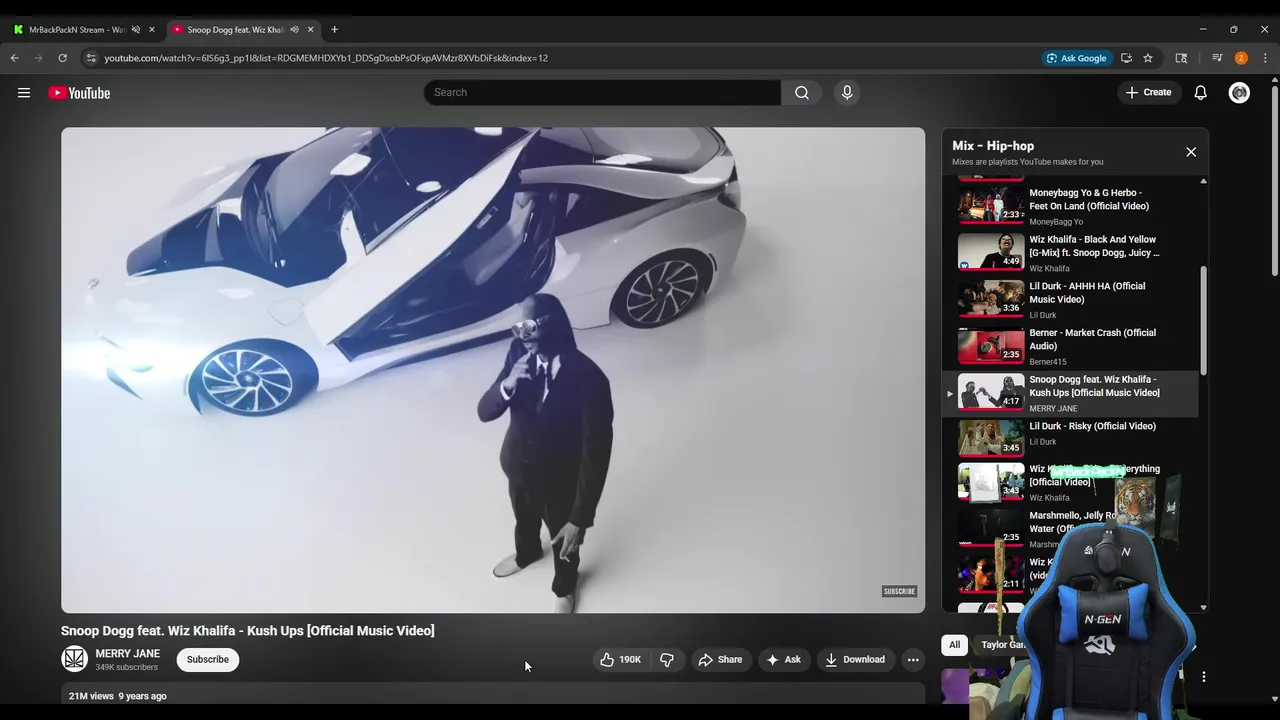Click the playlist scroll down arrow
This screenshot has height=720, width=1280.
(1203, 607)
